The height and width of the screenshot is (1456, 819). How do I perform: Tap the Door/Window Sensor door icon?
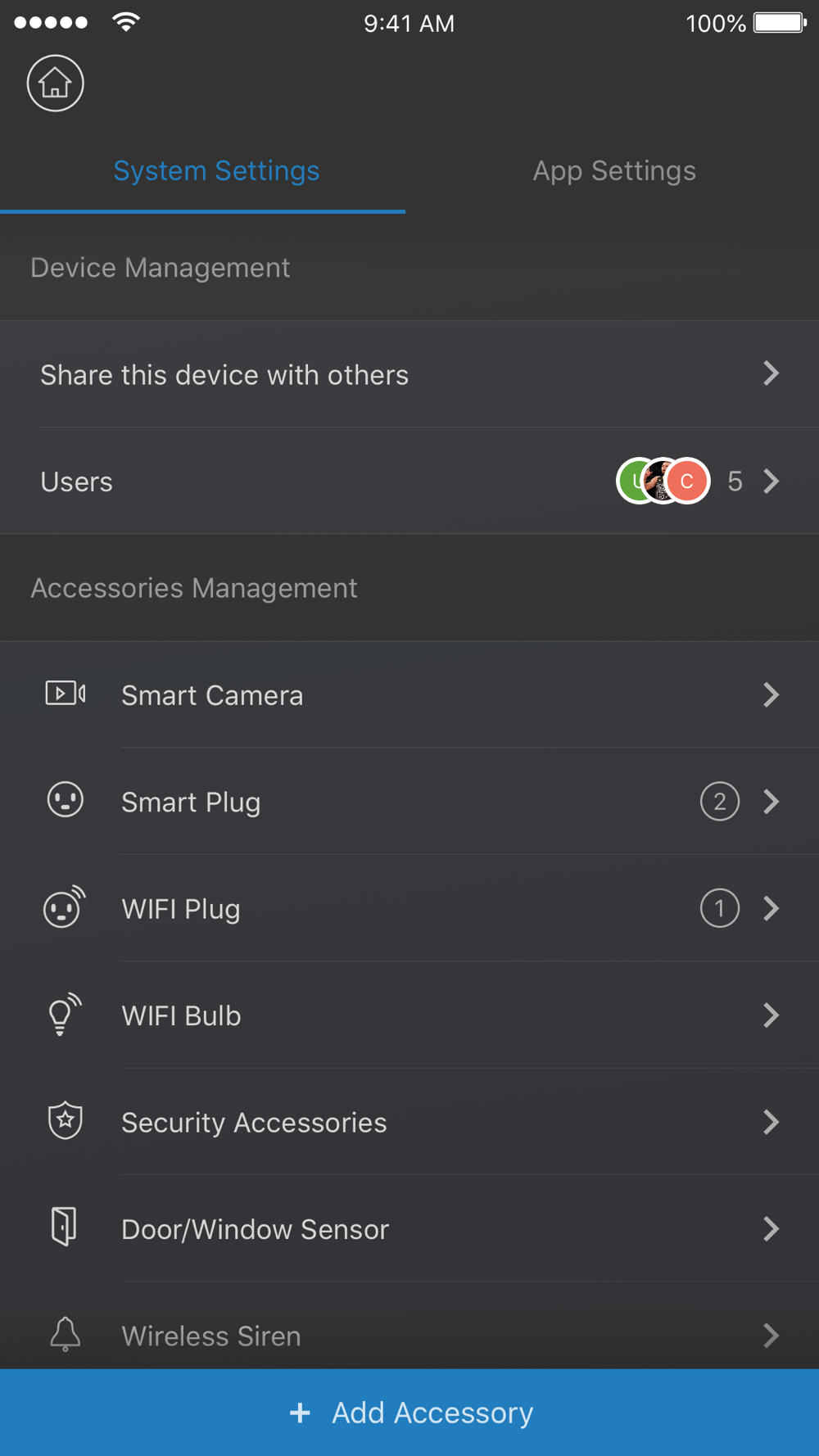[x=64, y=1227]
